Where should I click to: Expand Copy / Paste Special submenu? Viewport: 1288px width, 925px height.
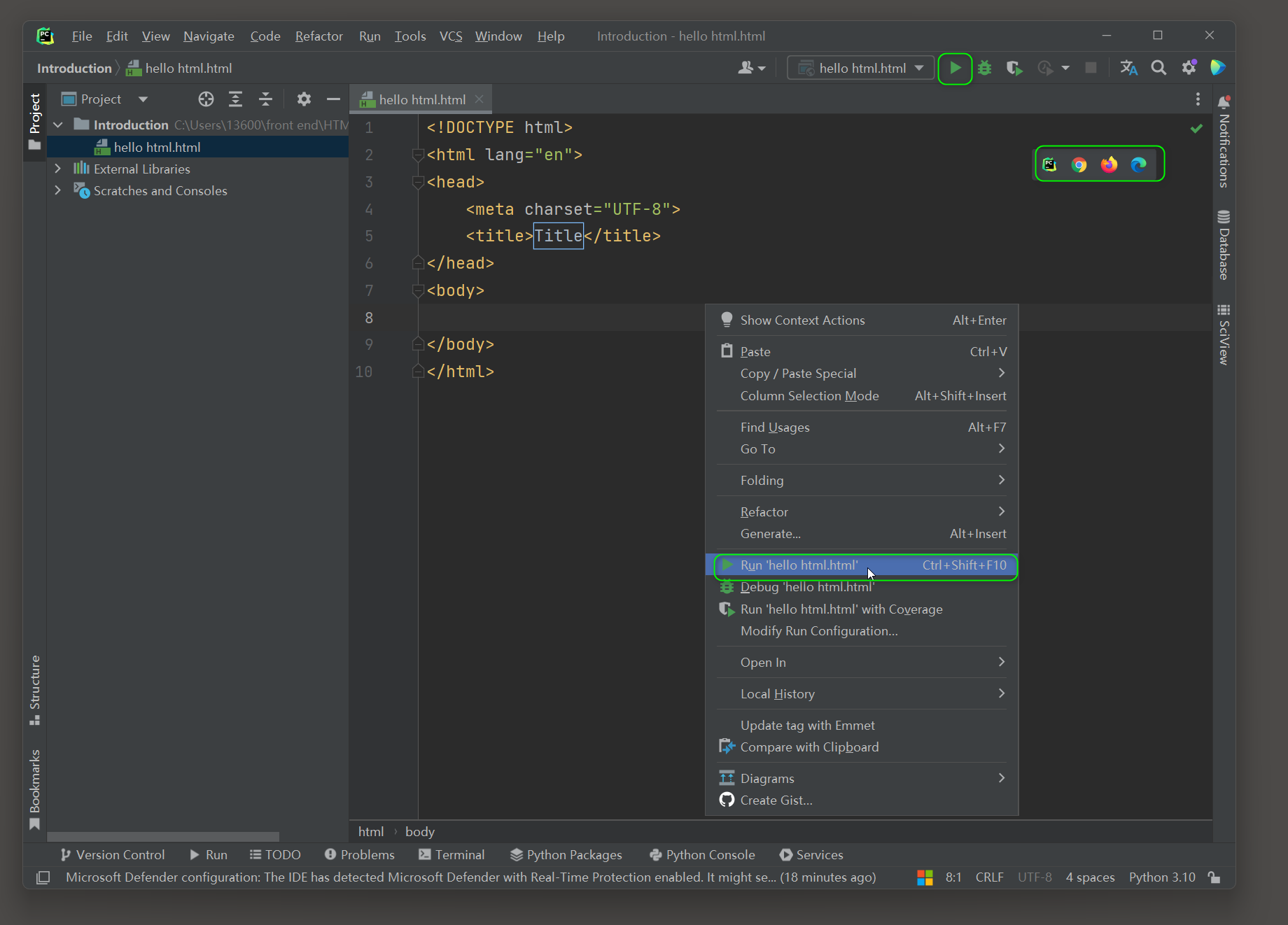[x=862, y=374]
